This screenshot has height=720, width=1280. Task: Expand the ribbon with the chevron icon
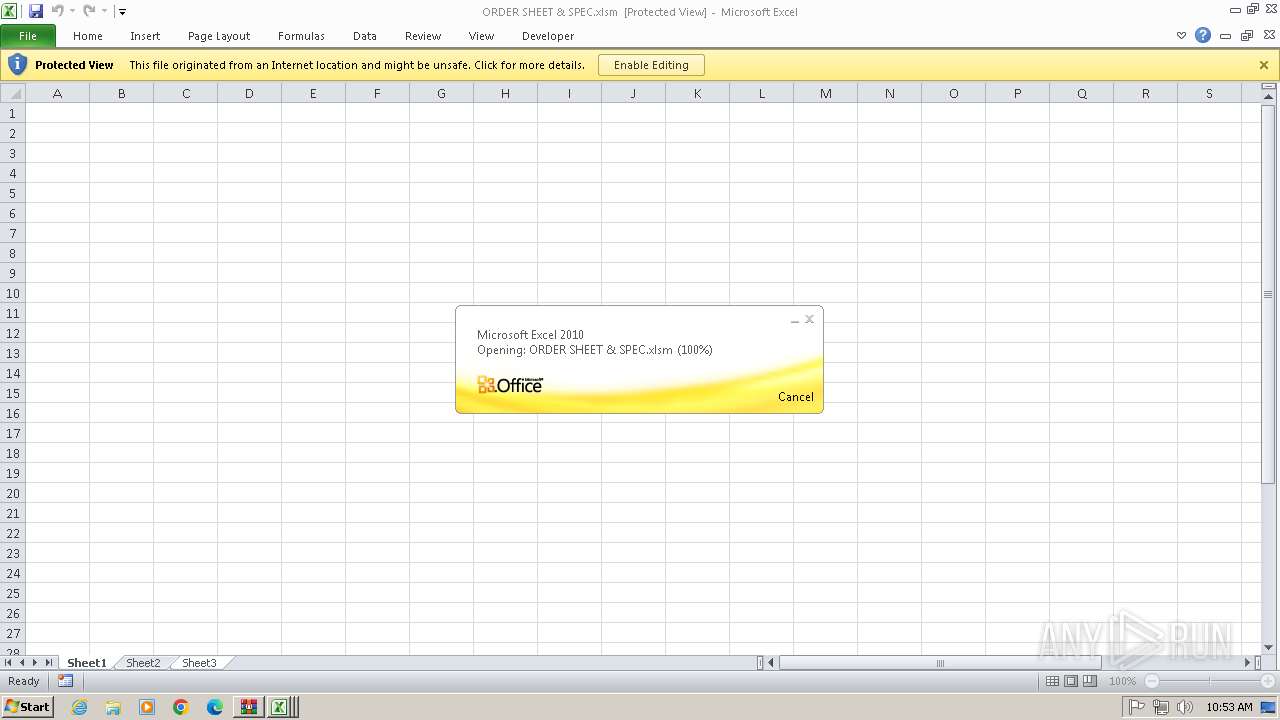point(1181,35)
